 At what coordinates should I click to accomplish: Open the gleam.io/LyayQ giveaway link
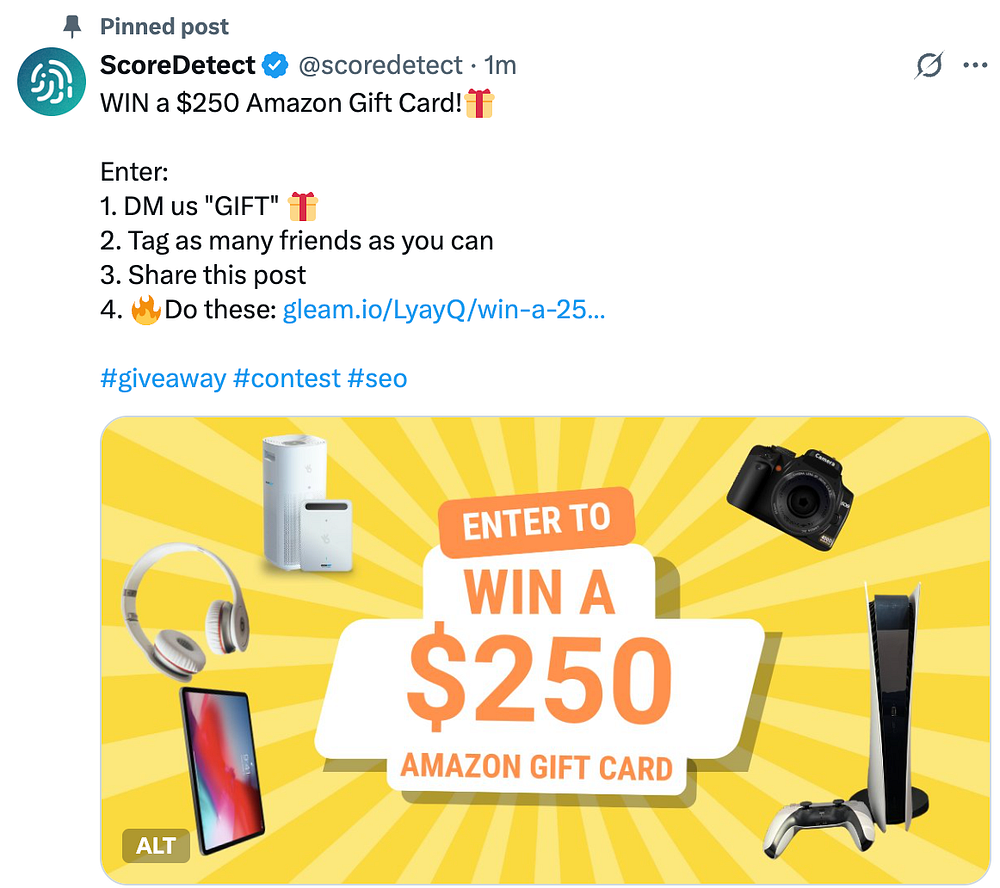(443, 309)
